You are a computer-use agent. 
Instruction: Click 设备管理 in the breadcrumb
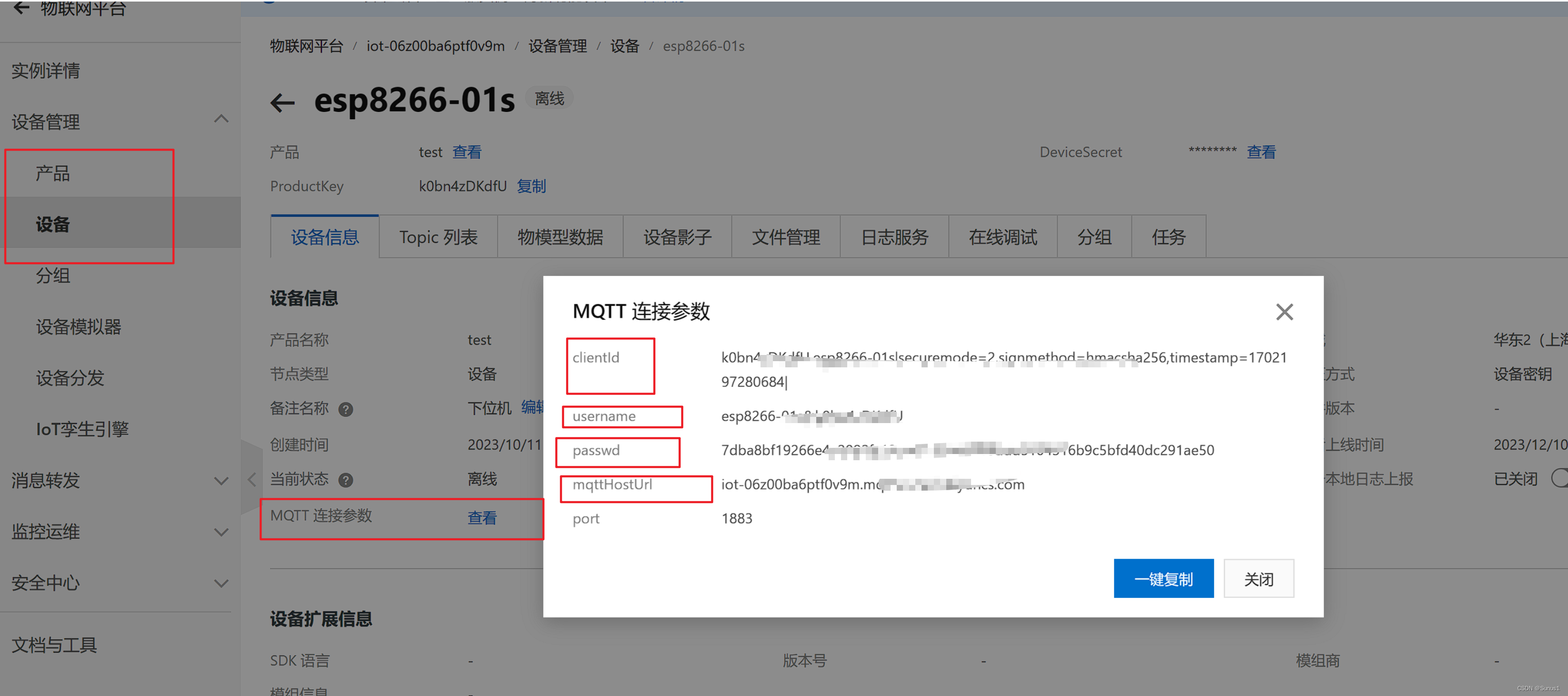(558, 46)
